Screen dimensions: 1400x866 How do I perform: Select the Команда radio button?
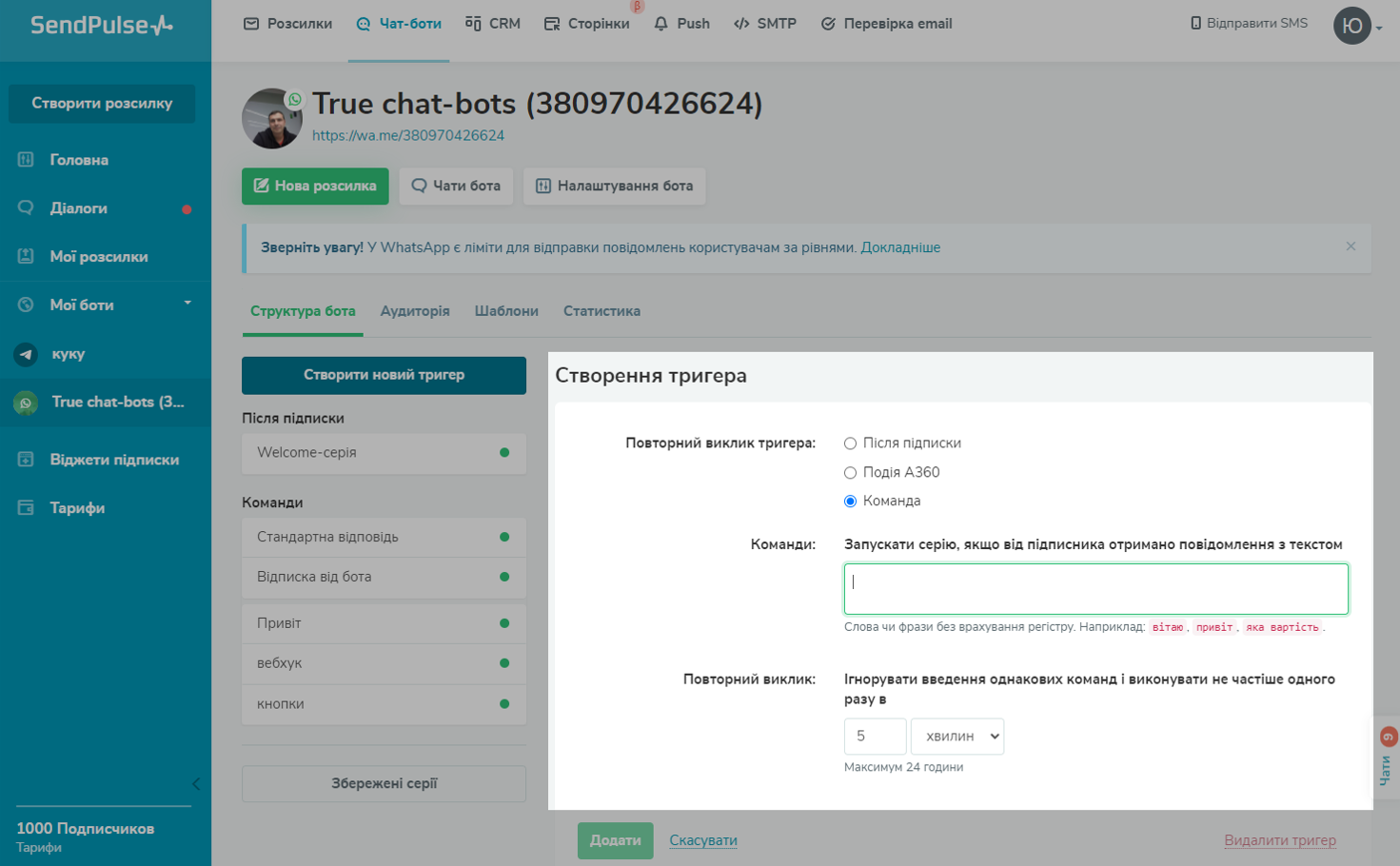tap(850, 502)
